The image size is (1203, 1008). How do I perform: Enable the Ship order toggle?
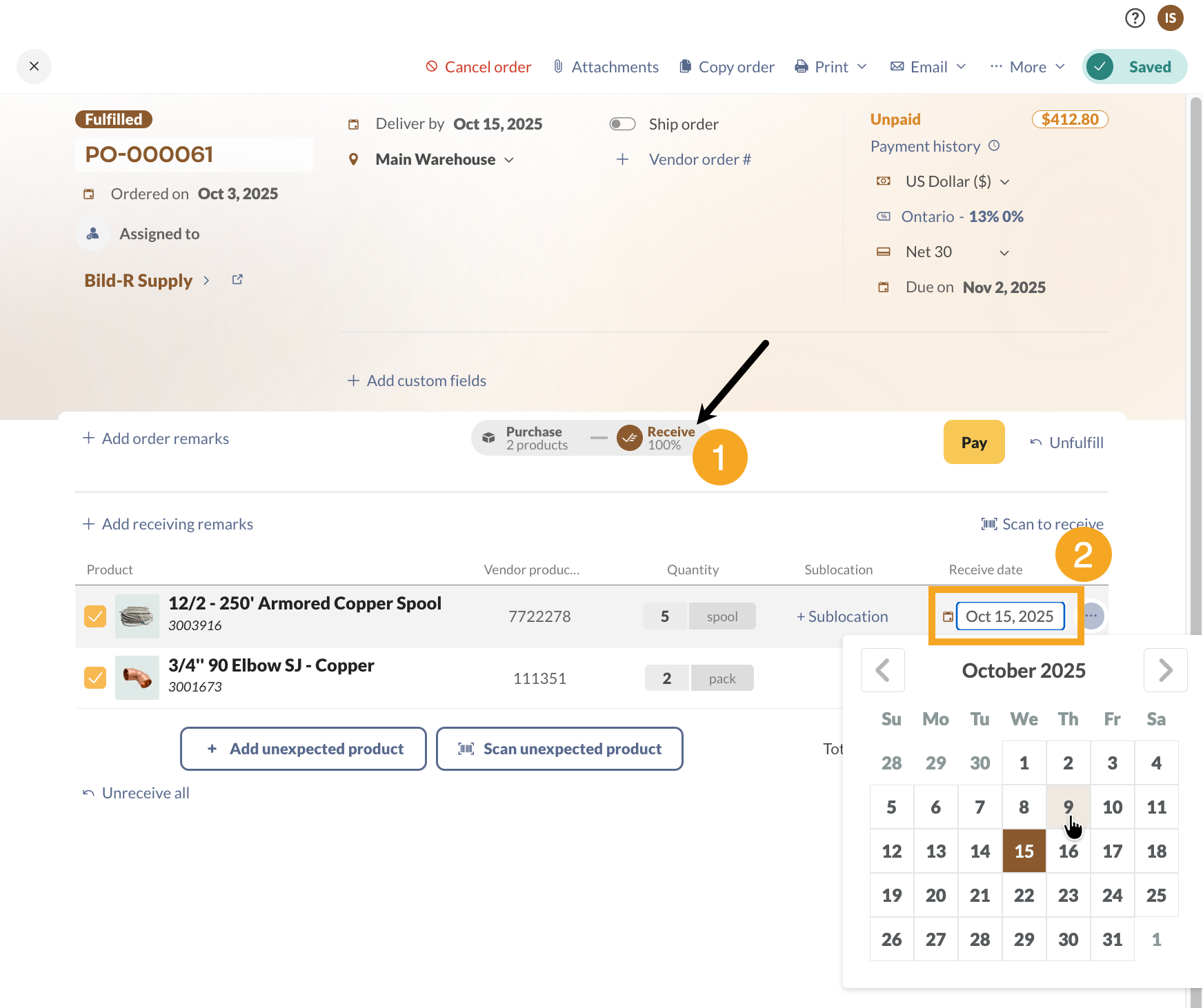click(622, 123)
